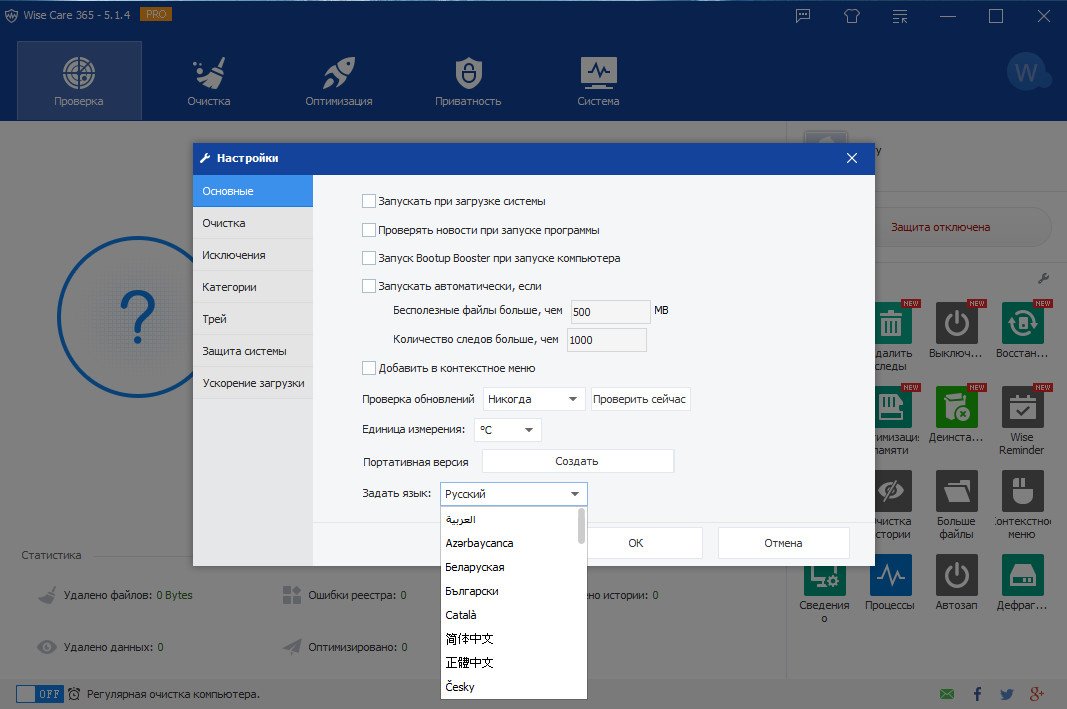Enable Запускать при загрузке системы checkbox
1067x709 pixels.
369,201
